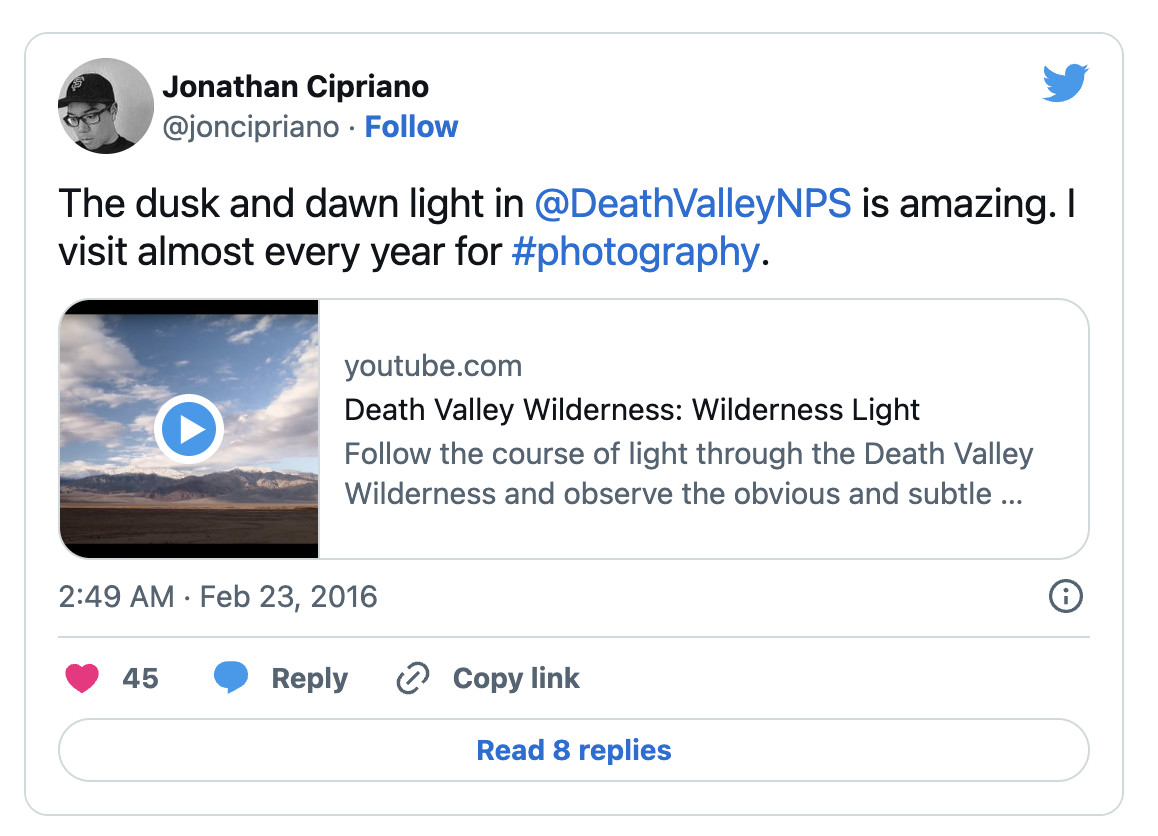
Task: Click the youtube.com domain label
Action: click(x=433, y=366)
